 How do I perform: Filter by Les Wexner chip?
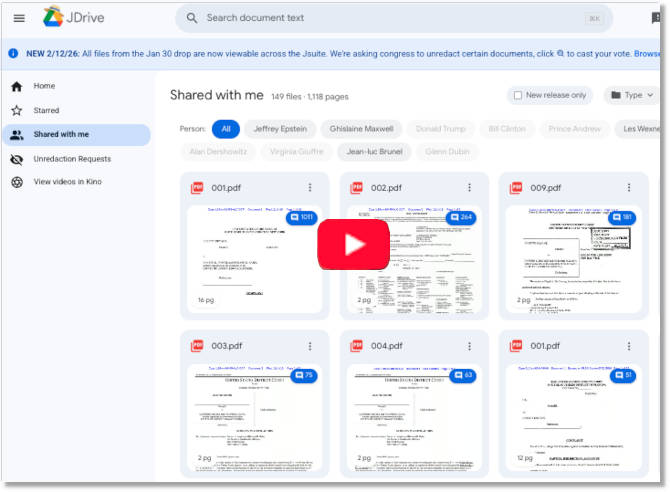point(639,129)
